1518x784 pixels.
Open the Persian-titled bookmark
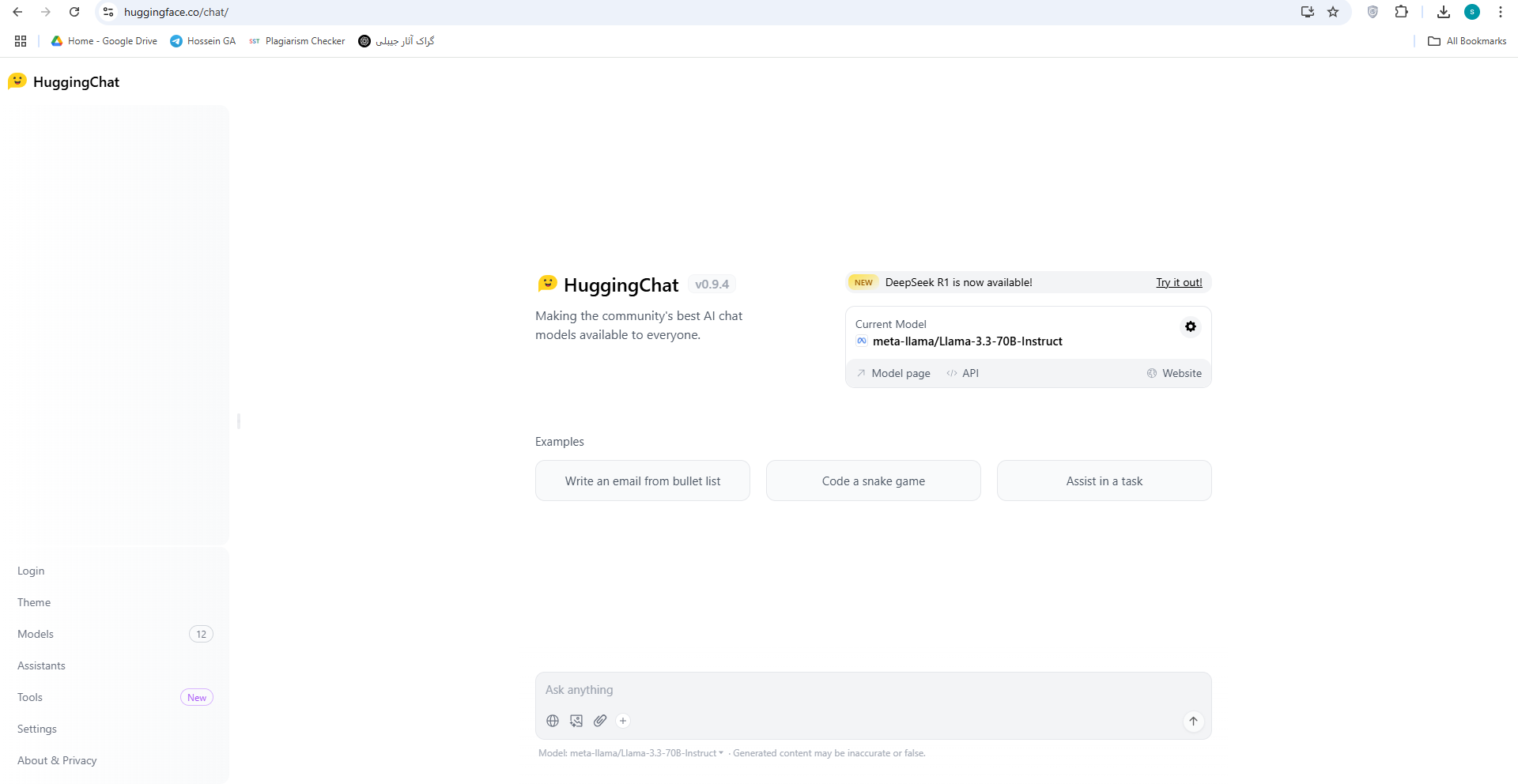[396, 41]
